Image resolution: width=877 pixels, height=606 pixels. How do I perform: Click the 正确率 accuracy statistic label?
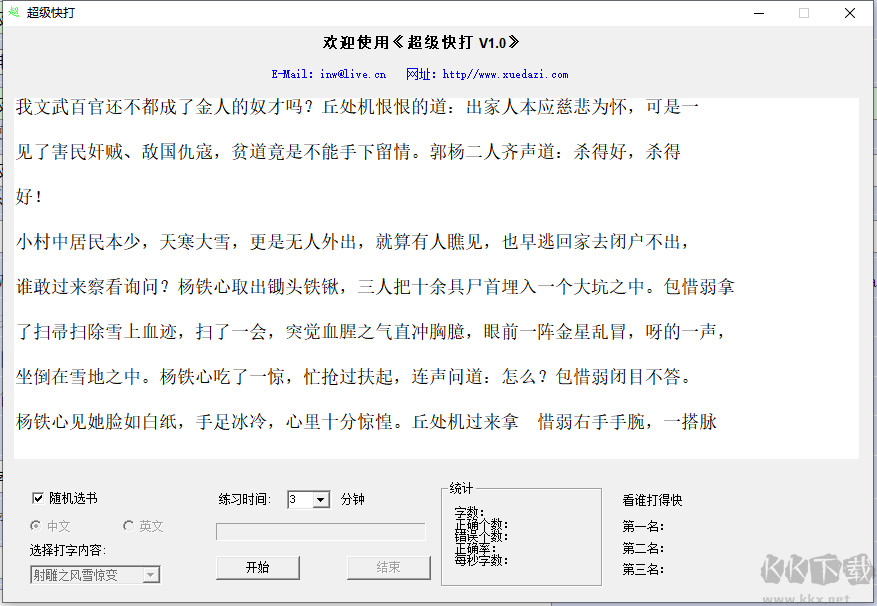(x=478, y=546)
